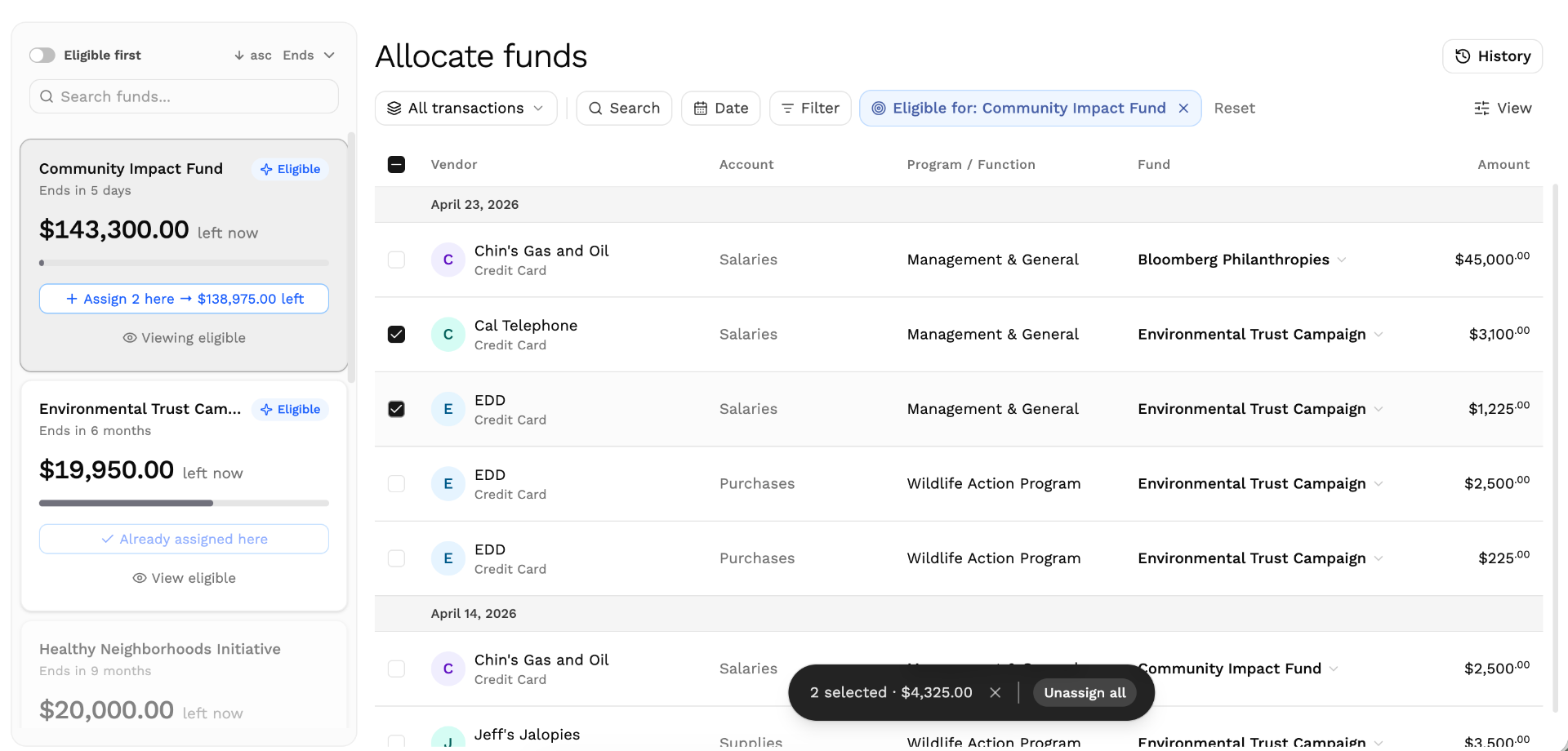Click Eligible badge on Community Impact Fund card
1568x751 pixels.
coord(291,169)
